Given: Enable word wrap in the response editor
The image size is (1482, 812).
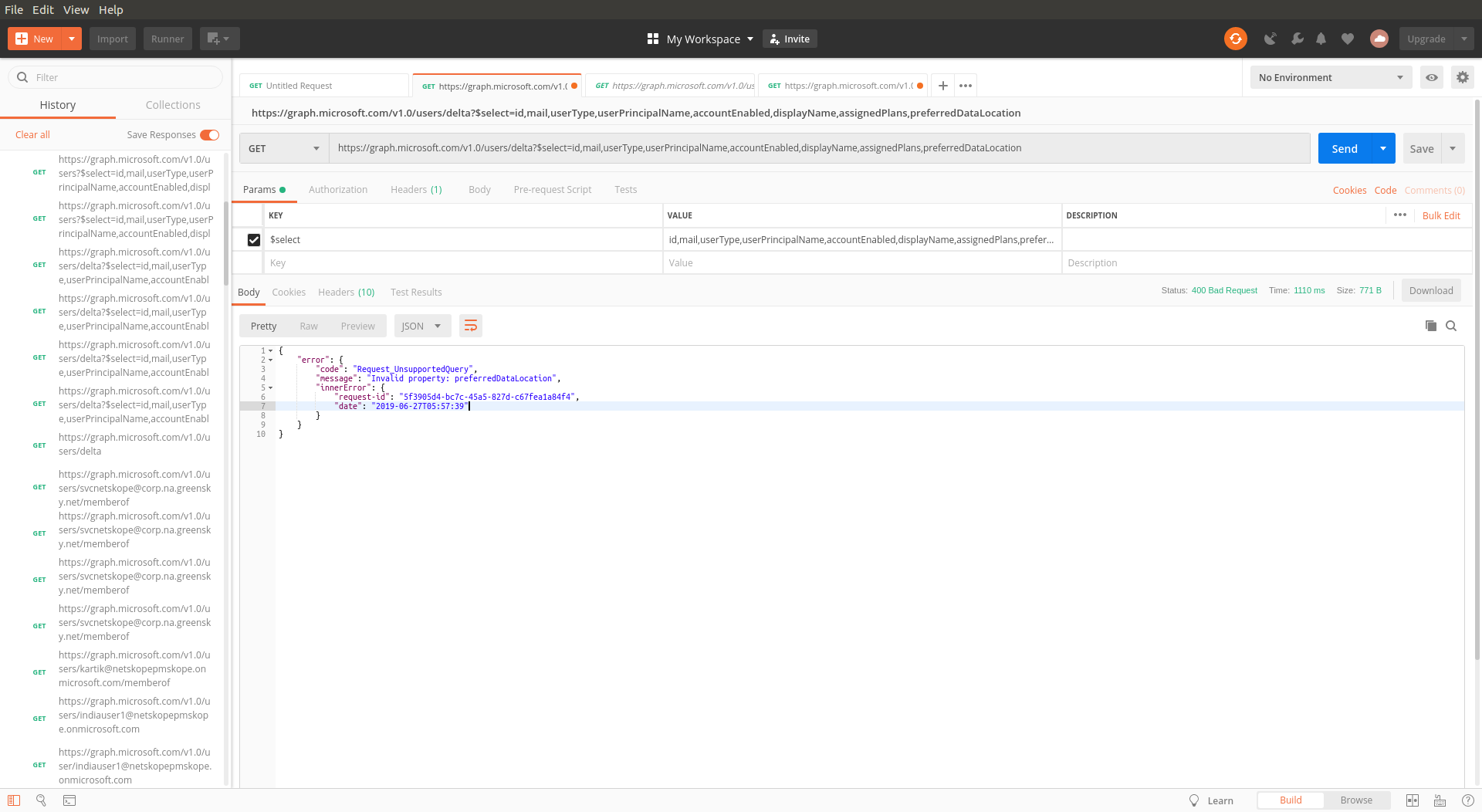Looking at the screenshot, I should click(471, 326).
